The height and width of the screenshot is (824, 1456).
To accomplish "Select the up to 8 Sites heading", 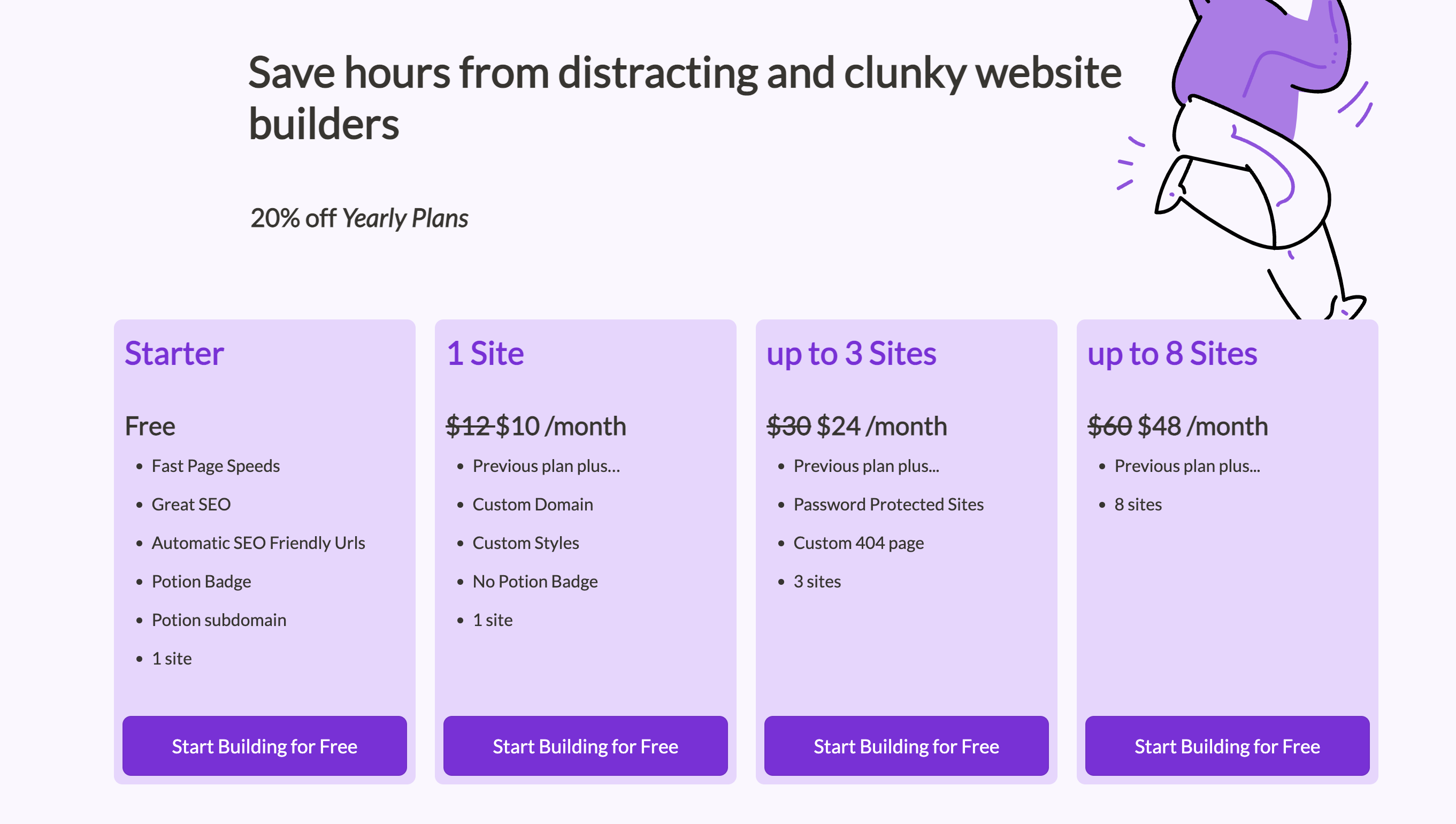I will (x=1173, y=353).
